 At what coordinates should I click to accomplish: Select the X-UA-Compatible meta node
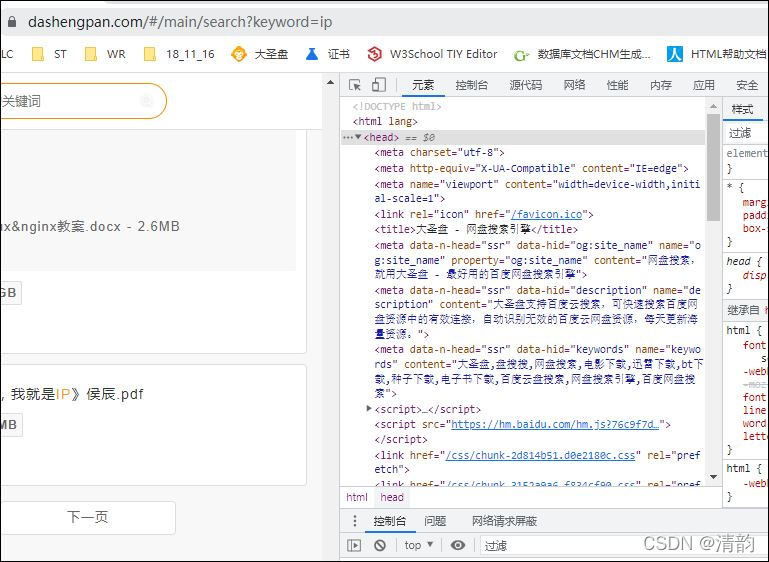tap(532, 168)
